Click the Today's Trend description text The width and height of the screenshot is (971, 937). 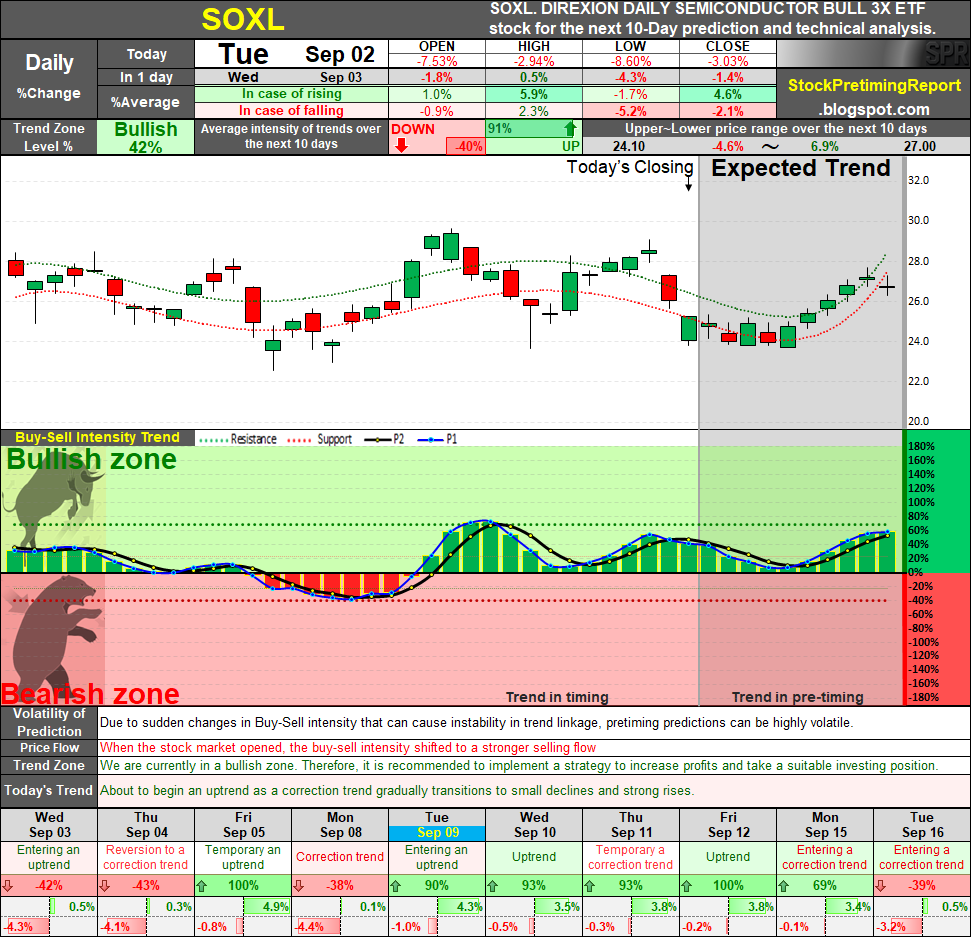397,791
